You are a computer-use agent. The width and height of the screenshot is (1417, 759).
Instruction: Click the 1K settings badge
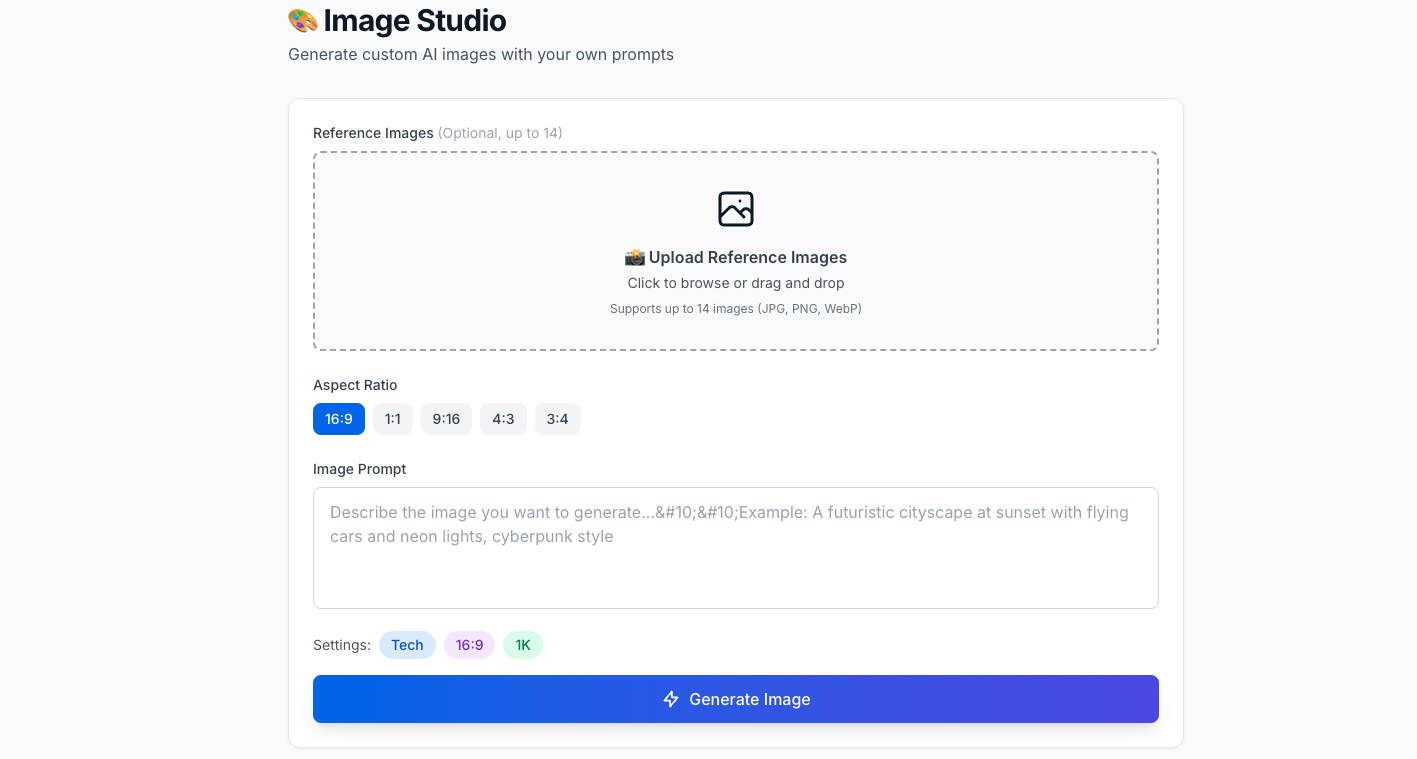[x=522, y=644]
